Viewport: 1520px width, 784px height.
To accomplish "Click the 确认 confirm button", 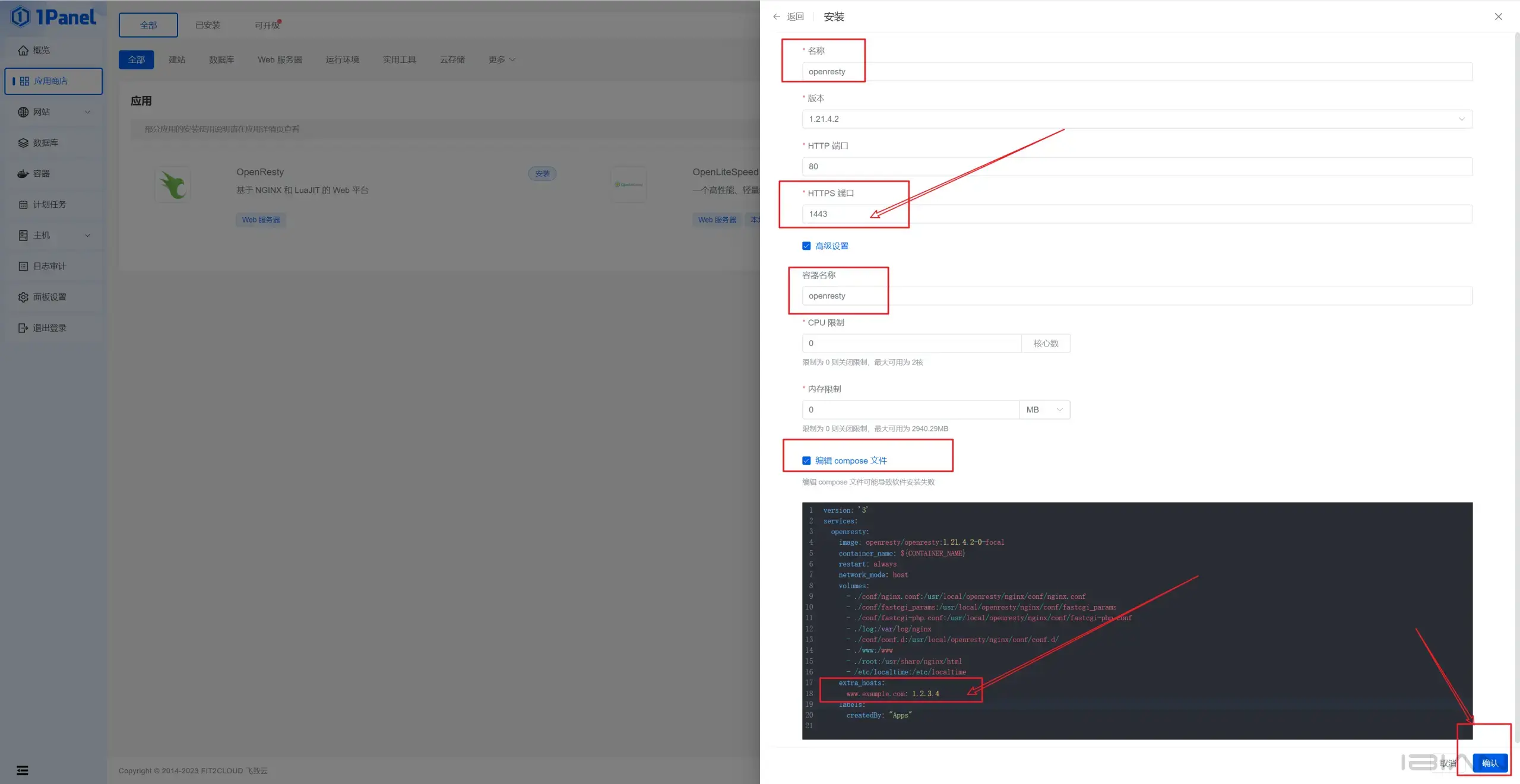I will click(x=1490, y=763).
